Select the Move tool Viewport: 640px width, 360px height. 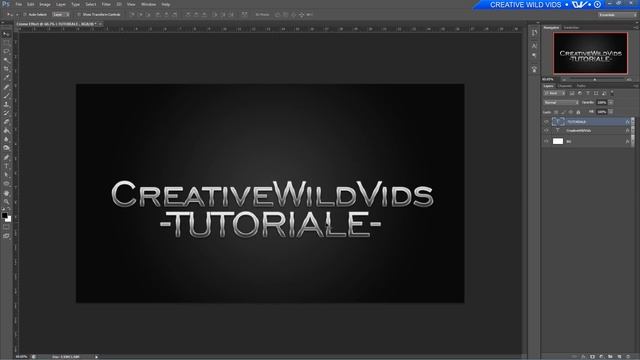point(6,34)
